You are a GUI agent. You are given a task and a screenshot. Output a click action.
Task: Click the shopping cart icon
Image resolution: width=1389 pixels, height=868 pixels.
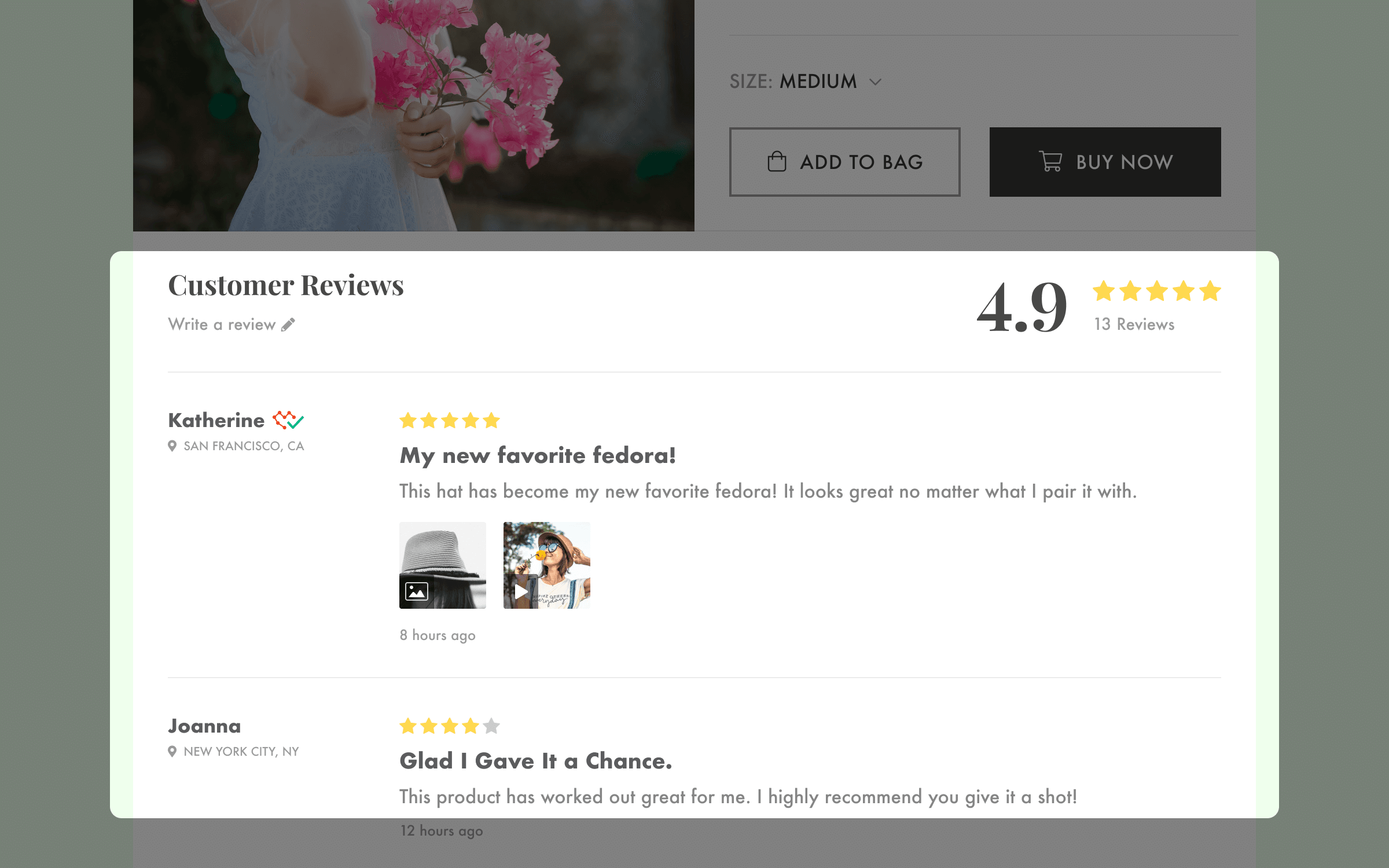pyautogui.click(x=1050, y=161)
